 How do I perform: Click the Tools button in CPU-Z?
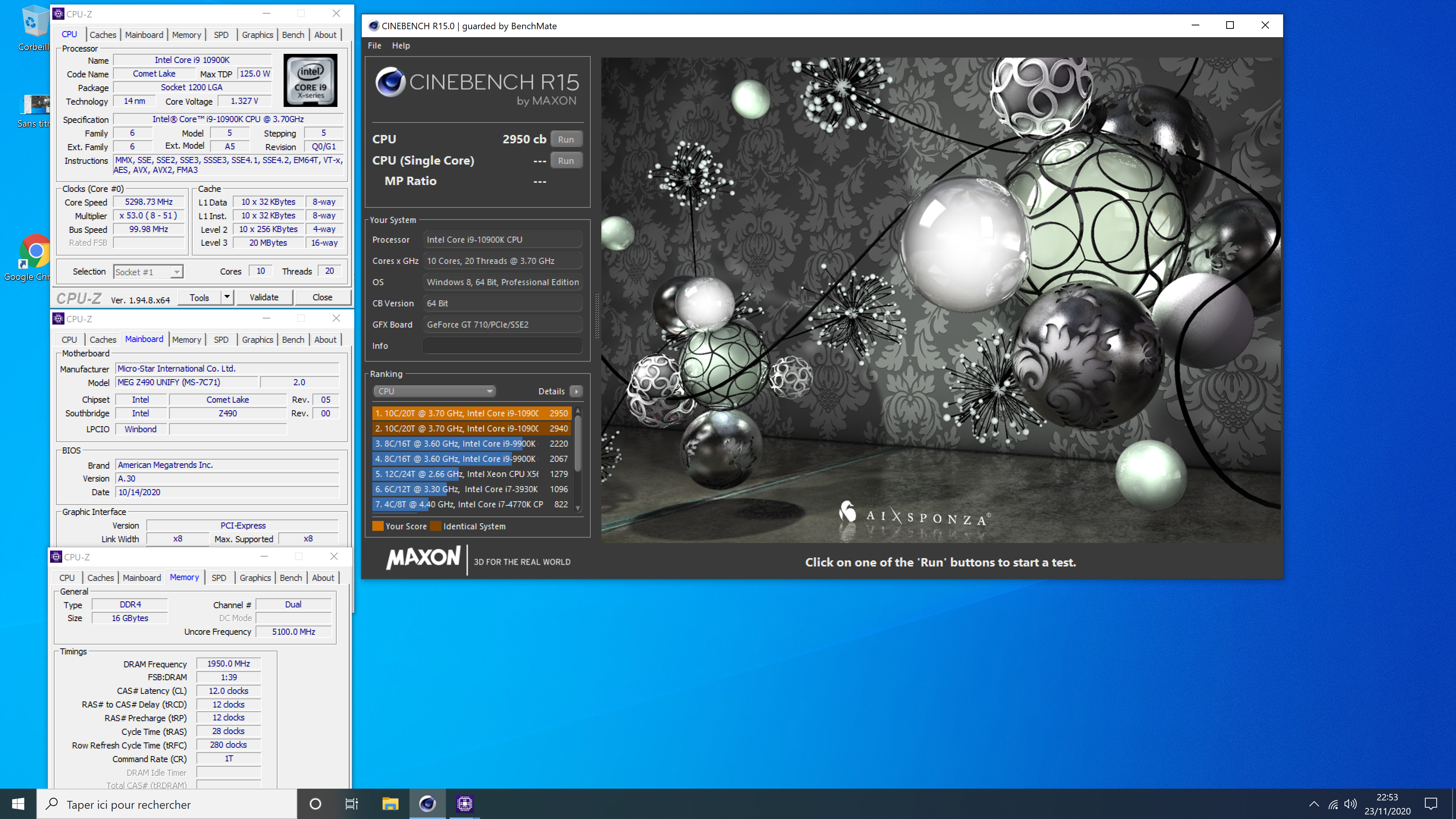click(x=199, y=297)
